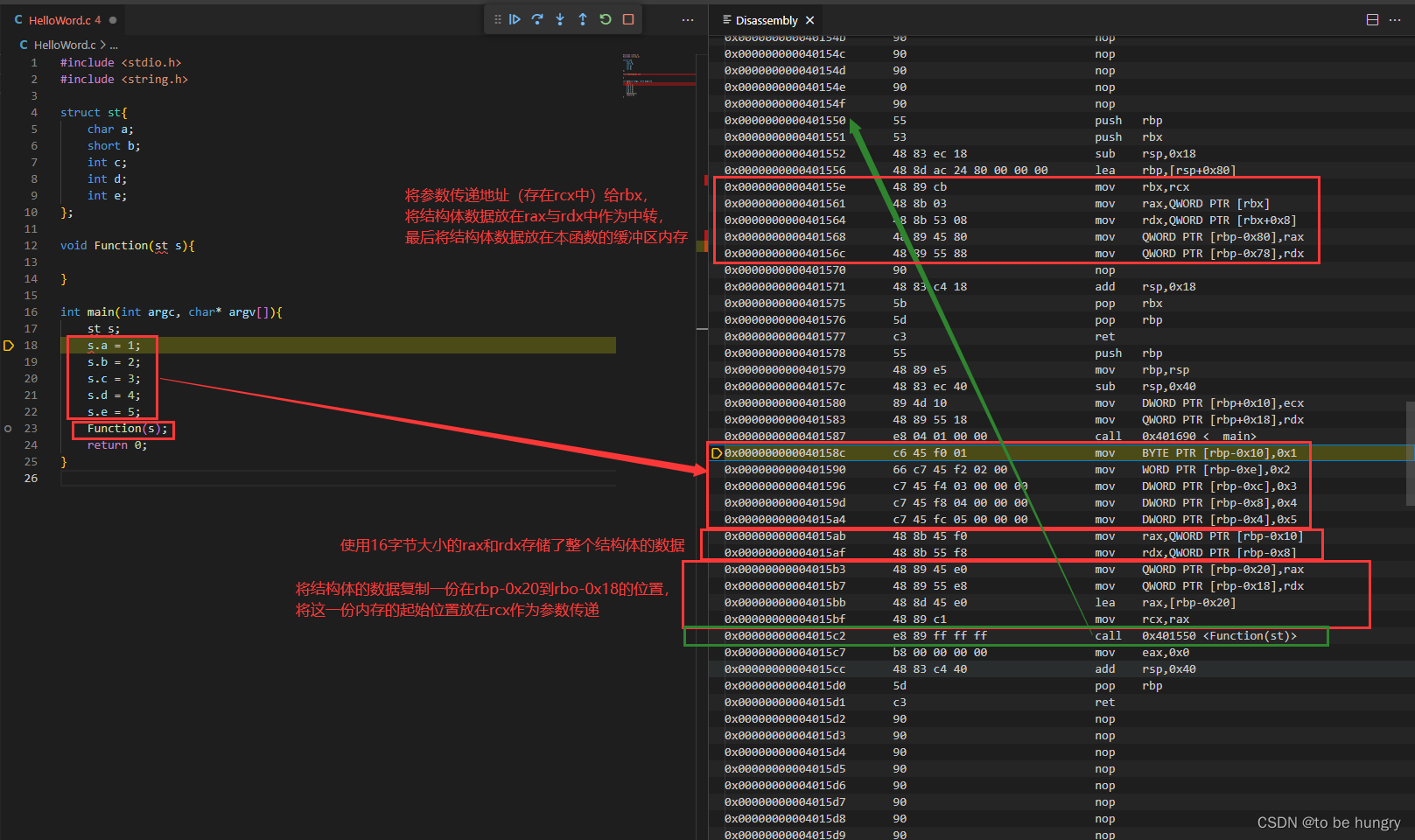
Task: Click the breakpoint marker on line 18
Action: click(x=9, y=346)
